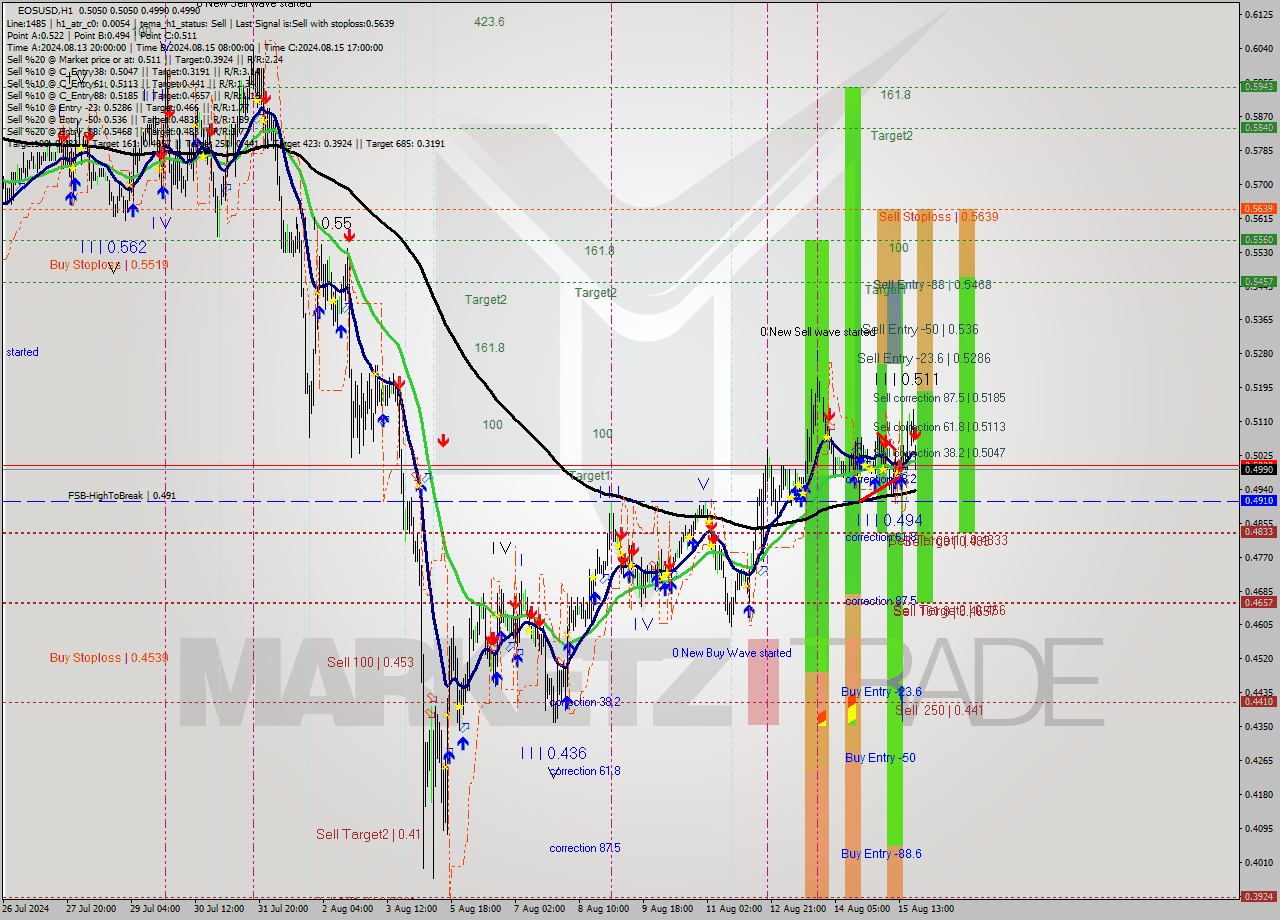Select the 'Sell Entry -88 | 0.5468' label

[x=932, y=285]
